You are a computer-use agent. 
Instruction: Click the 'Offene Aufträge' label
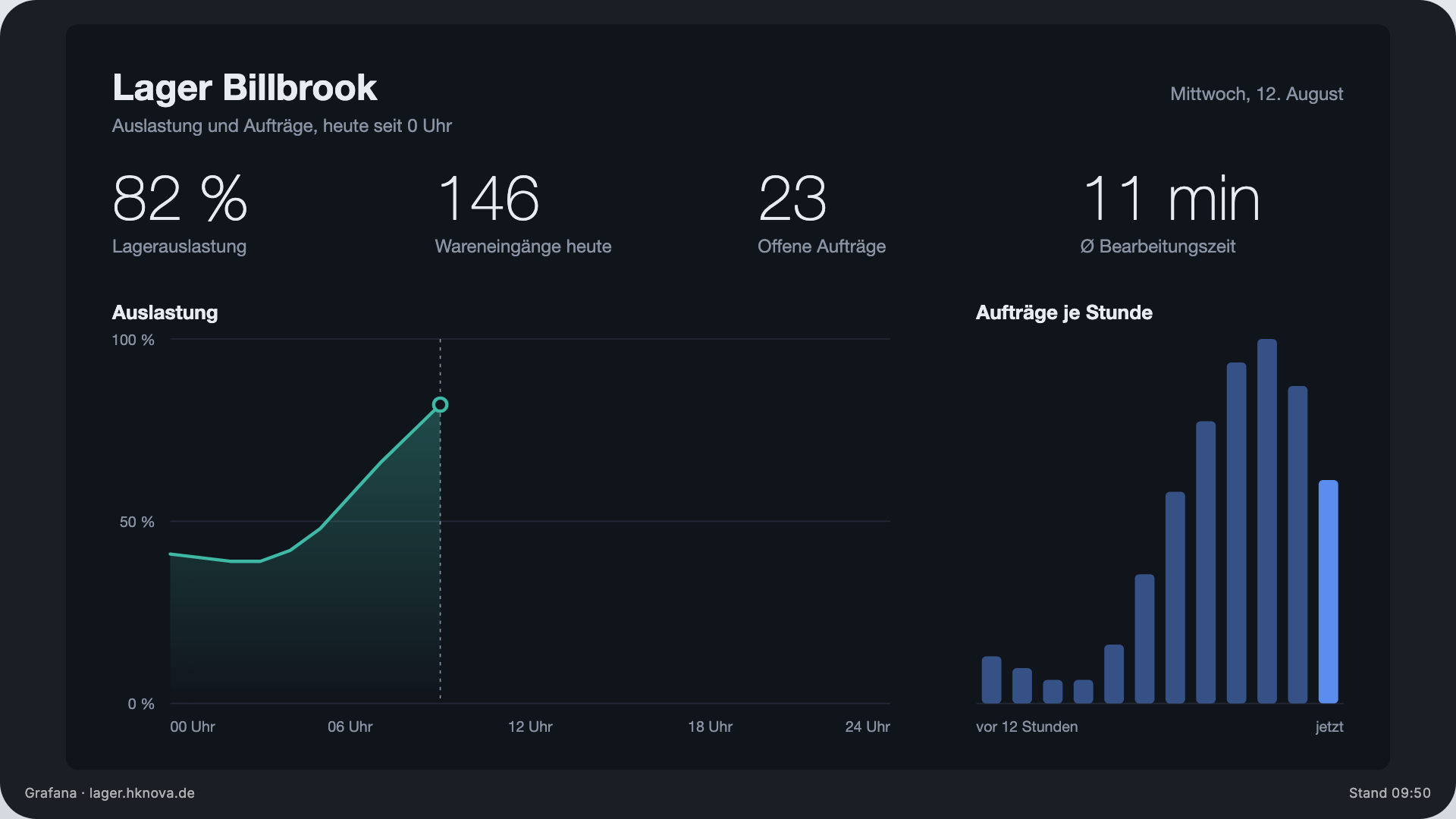821,246
